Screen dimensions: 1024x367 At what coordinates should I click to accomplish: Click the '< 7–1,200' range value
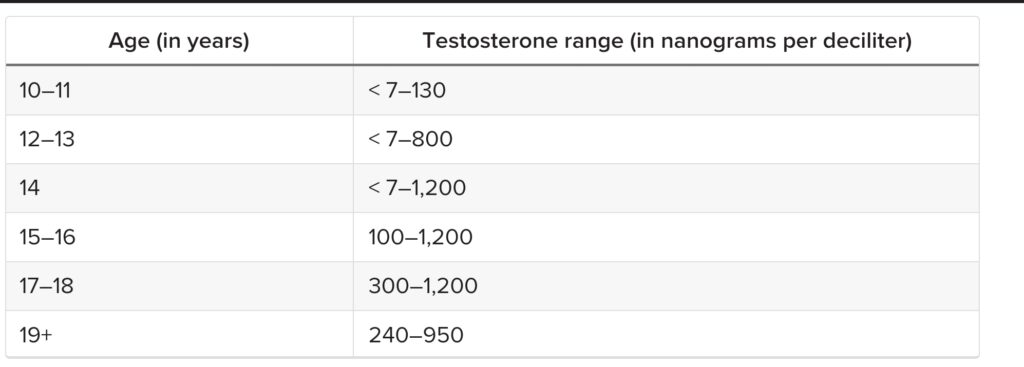(x=417, y=188)
